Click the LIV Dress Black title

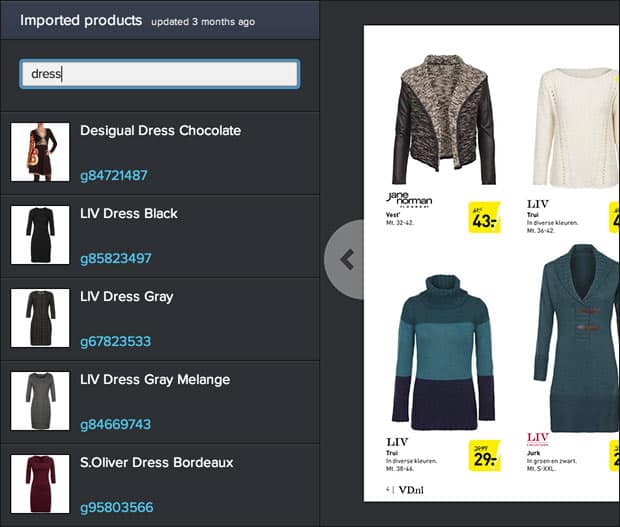129,214
